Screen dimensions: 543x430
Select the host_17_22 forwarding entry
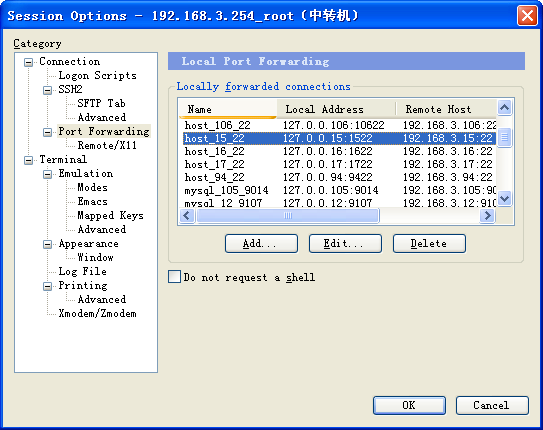click(x=339, y=164)
